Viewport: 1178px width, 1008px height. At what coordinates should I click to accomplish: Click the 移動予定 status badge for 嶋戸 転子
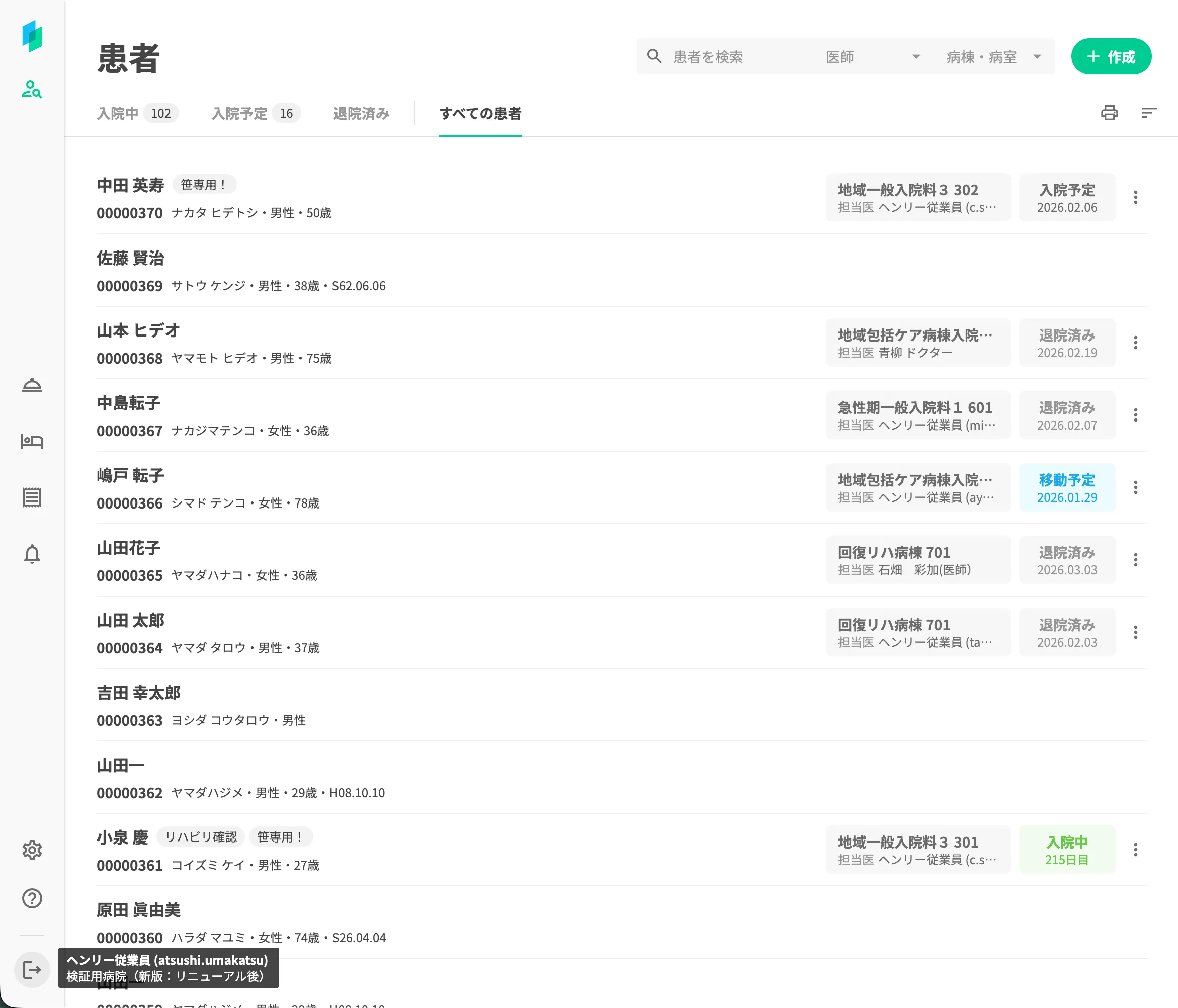(1066, 488)
